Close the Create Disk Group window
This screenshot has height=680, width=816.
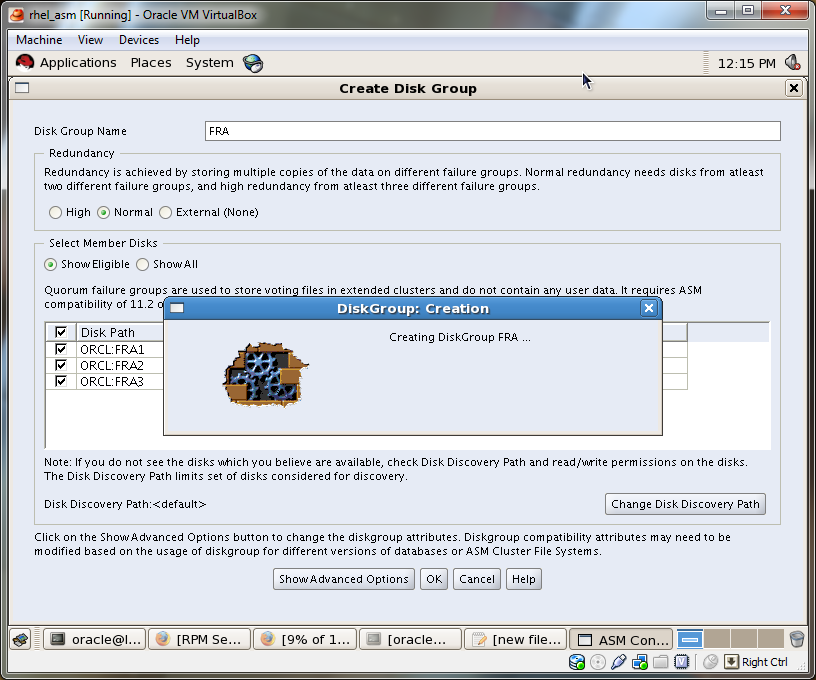coord(794,88)
